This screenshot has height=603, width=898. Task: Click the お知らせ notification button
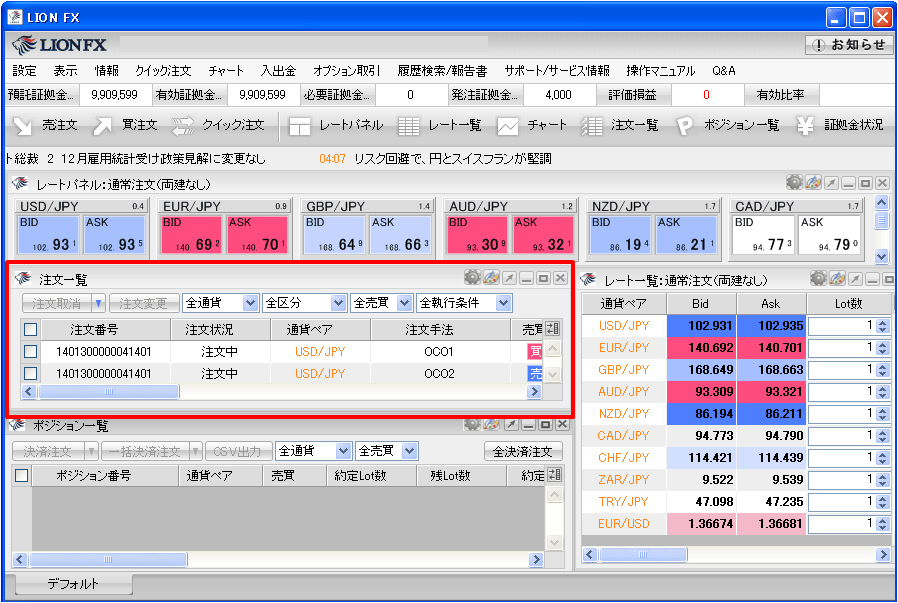(x=849, y=45)
